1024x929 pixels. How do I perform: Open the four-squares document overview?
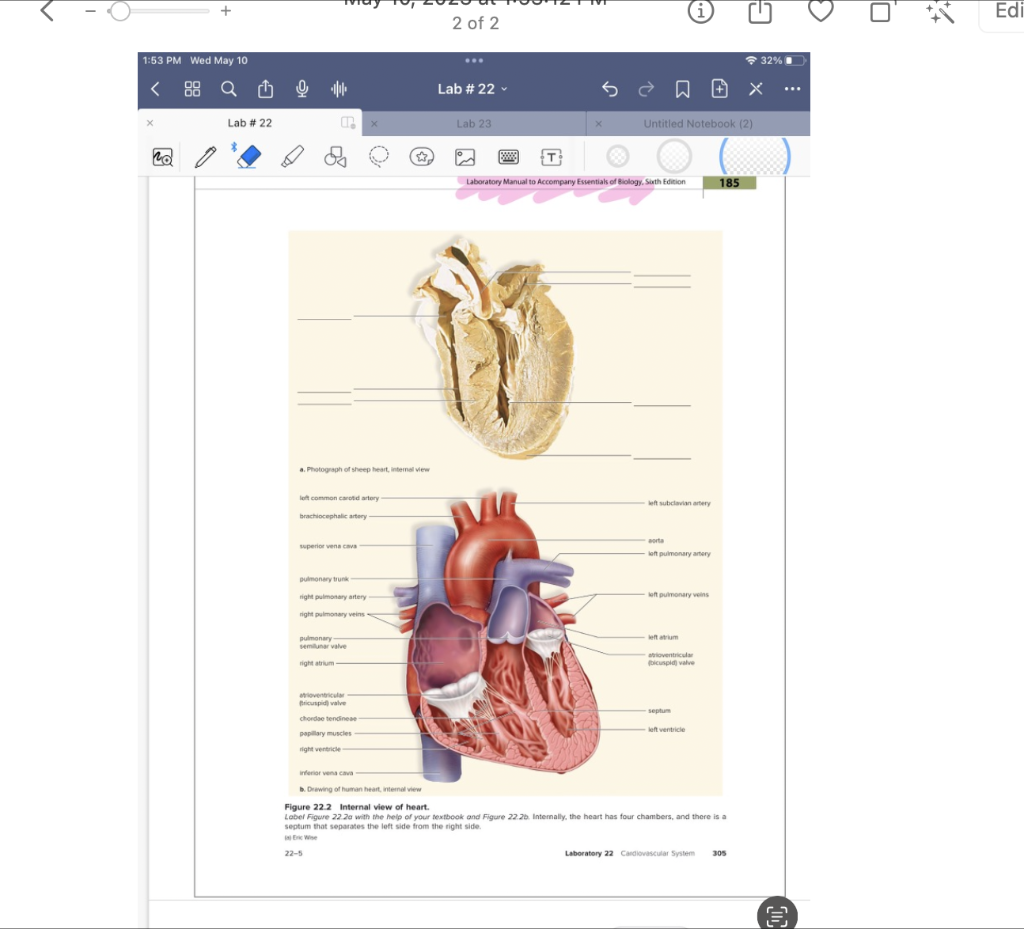(x=192, y=88)
